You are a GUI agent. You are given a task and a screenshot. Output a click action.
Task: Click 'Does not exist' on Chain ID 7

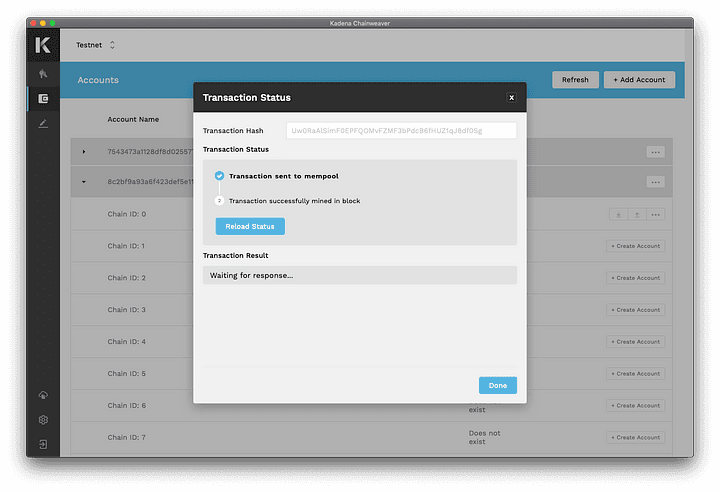coord(484,437)
